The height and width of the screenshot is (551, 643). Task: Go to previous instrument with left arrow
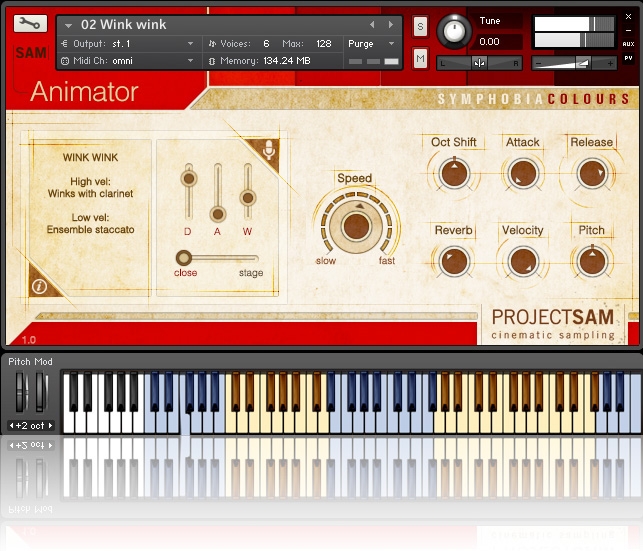point(372,25)
